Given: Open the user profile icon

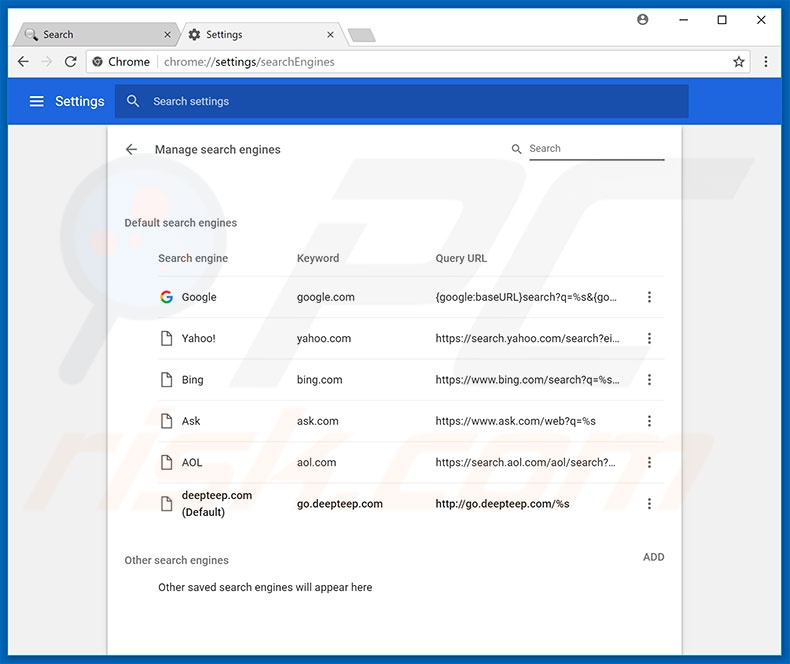Looking at the screenshot, I should pos(642,20).
